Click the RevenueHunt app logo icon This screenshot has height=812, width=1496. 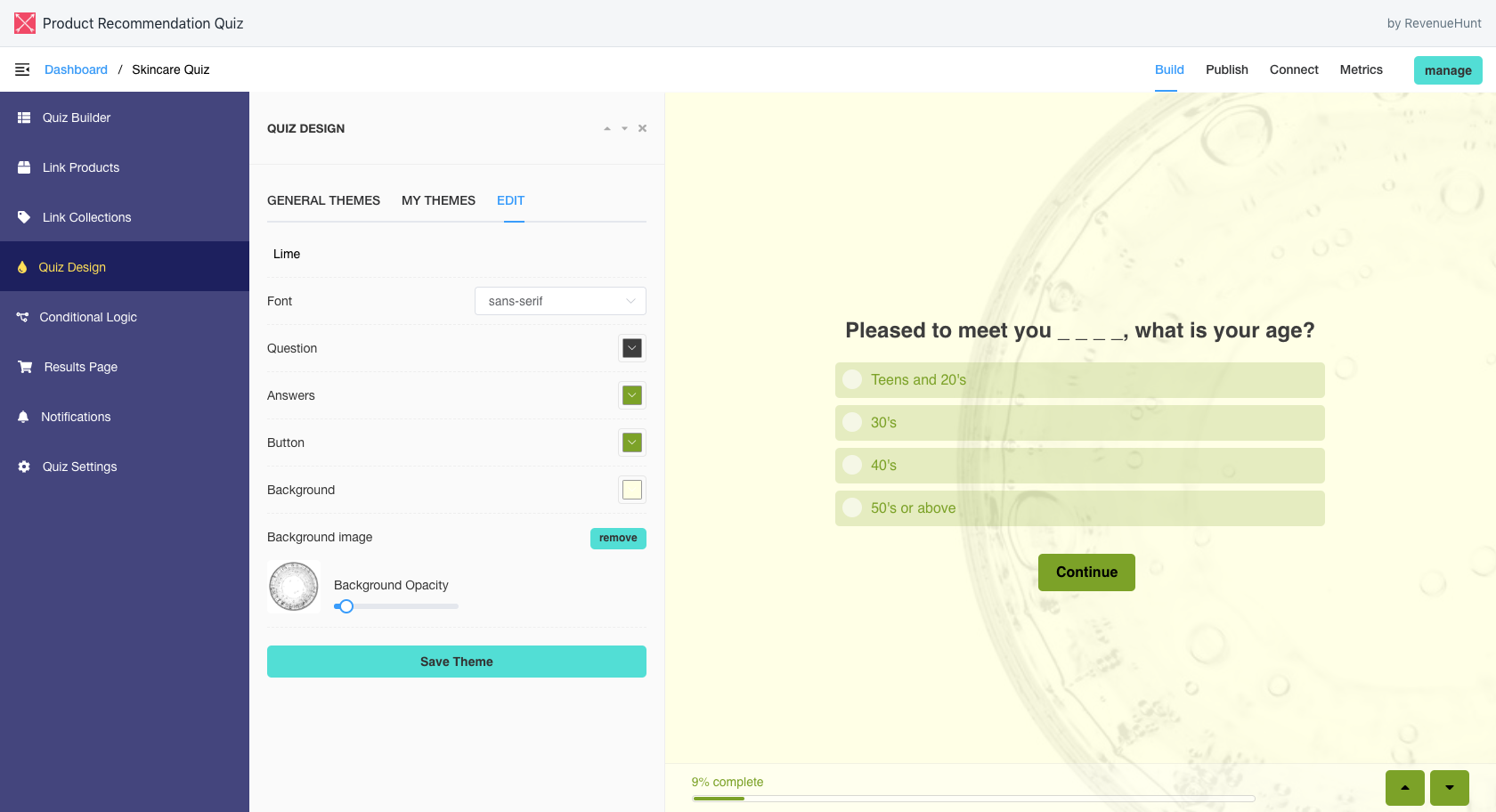pos(25,23)
